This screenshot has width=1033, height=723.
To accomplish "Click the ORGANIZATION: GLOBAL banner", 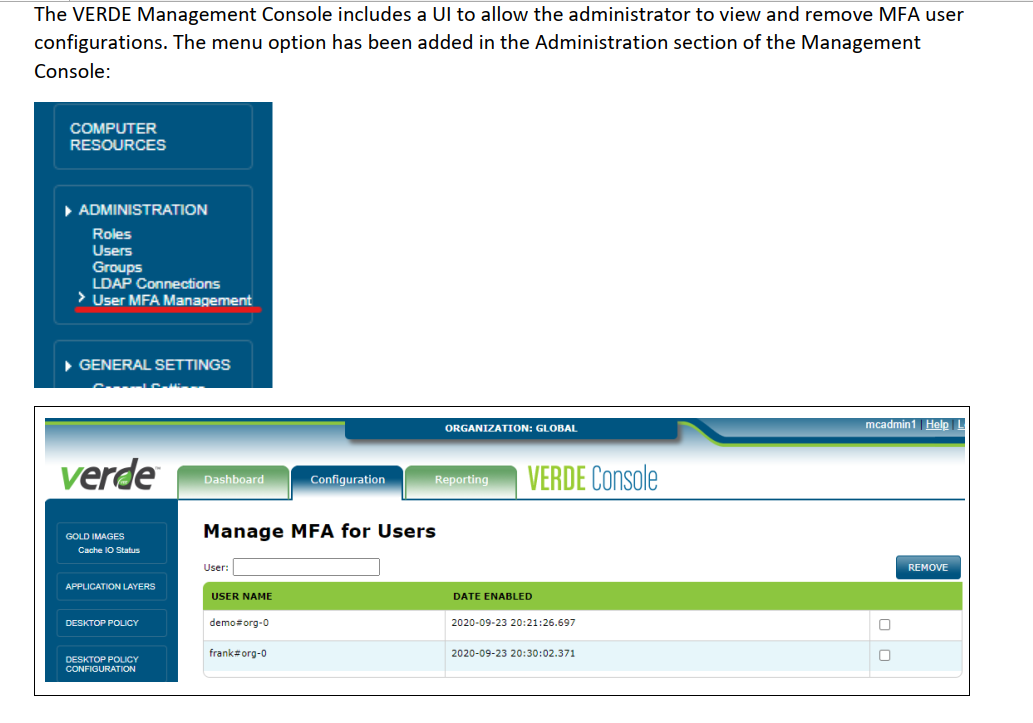I will pos(511,428).
